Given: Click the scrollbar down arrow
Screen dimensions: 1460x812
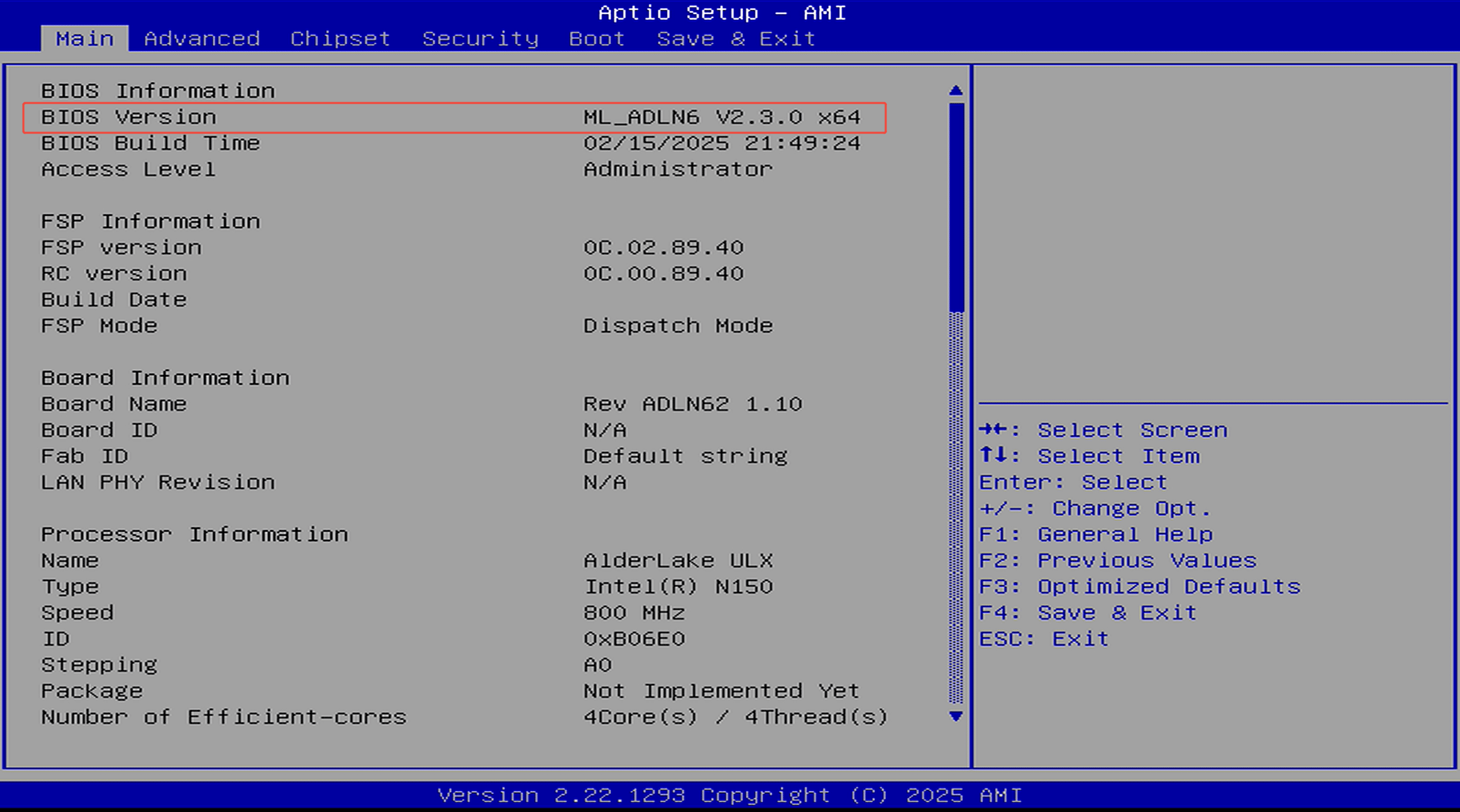Looking at the screenshot, I should (956, 716).
